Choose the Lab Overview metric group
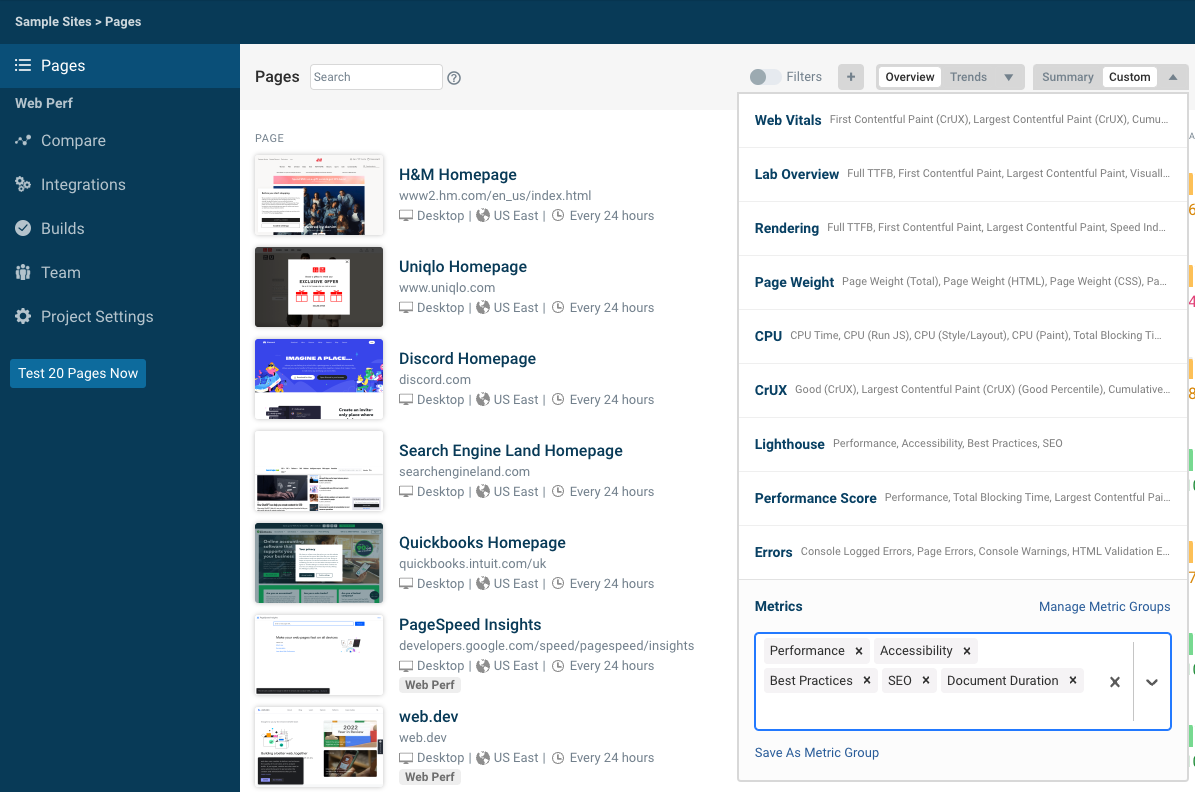Viewport: 1195px width, 792px height. click(x=963, y=175)
